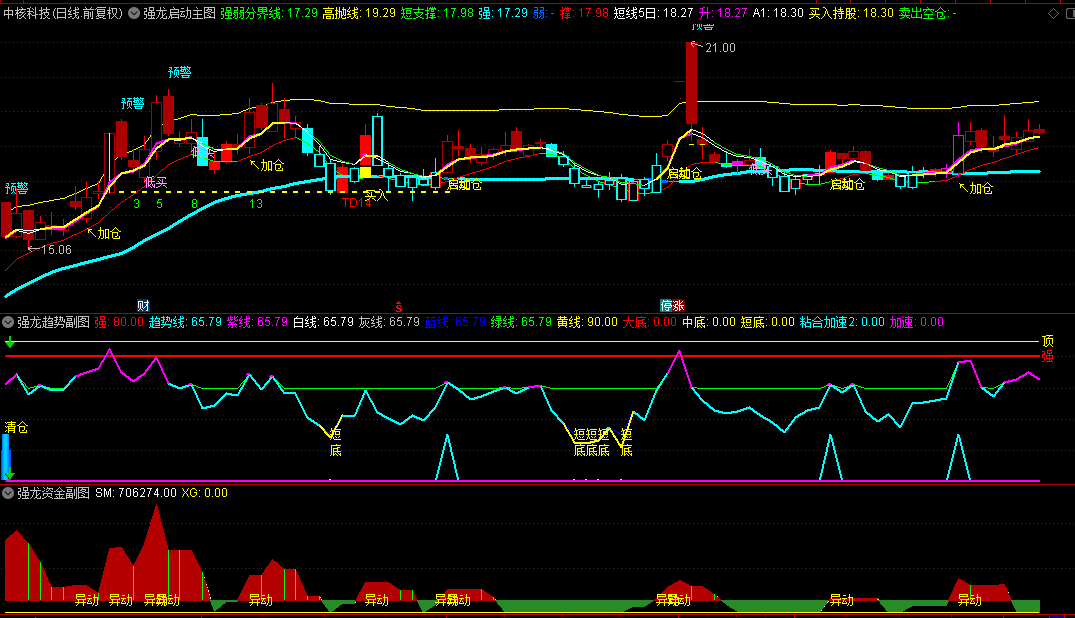
Task: Expand the 强龙趋势副图 indicator dropdown arrow
Action: click(8, 322)
